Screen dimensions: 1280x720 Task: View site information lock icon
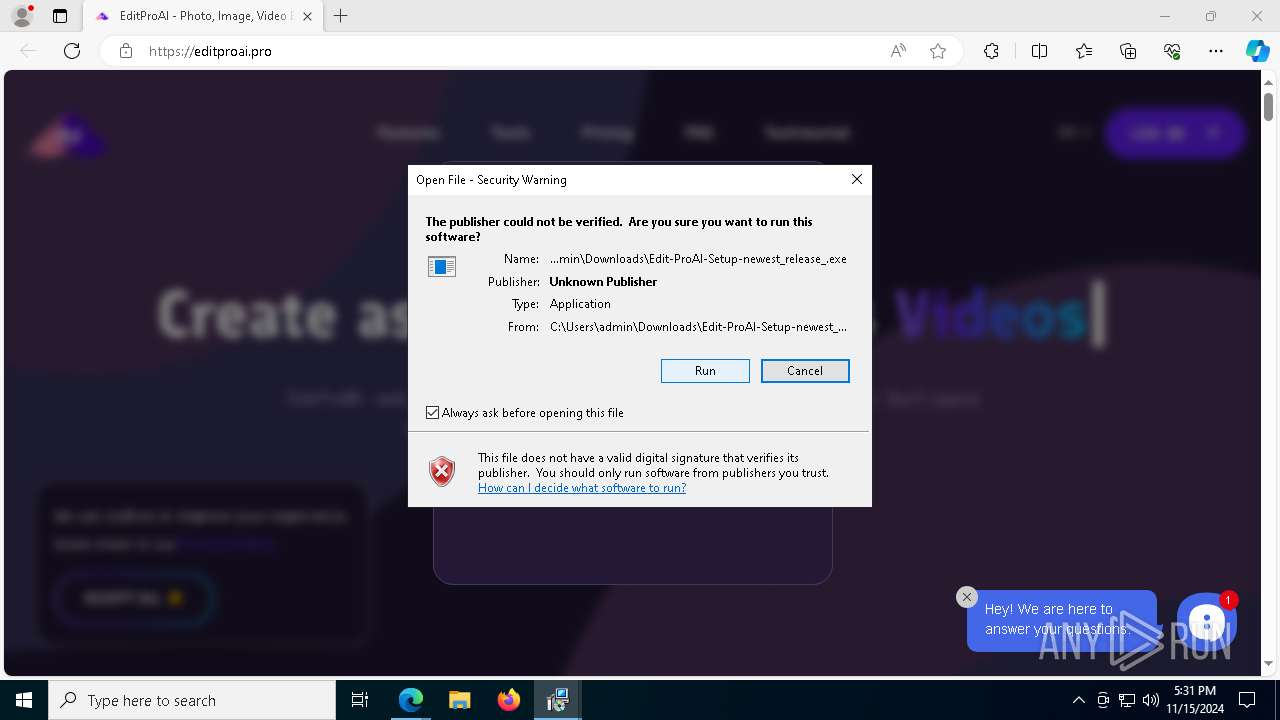click(x=126, y=51)
